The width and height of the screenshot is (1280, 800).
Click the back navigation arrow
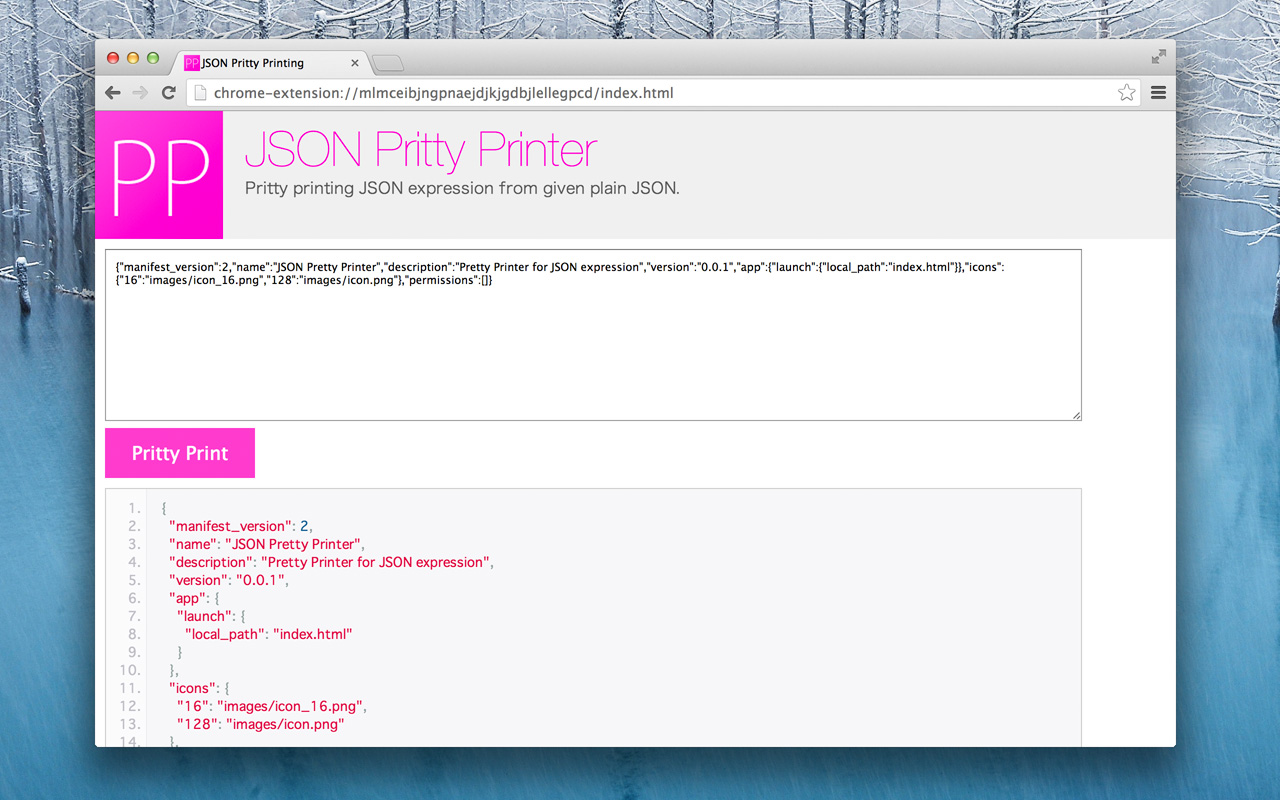(x=112, y=92)
